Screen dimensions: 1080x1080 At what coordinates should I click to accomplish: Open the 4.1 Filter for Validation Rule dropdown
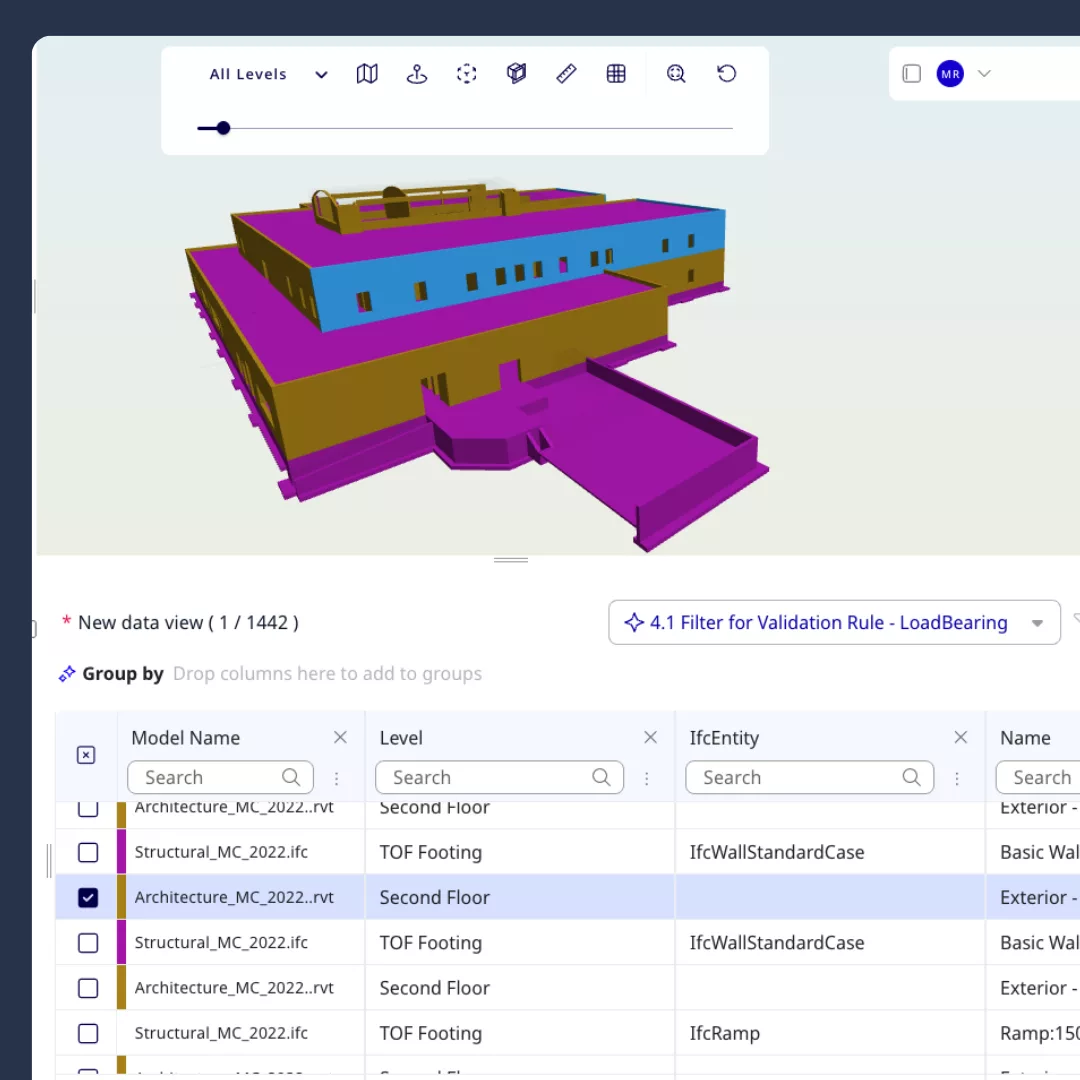[x=834, y=623]
